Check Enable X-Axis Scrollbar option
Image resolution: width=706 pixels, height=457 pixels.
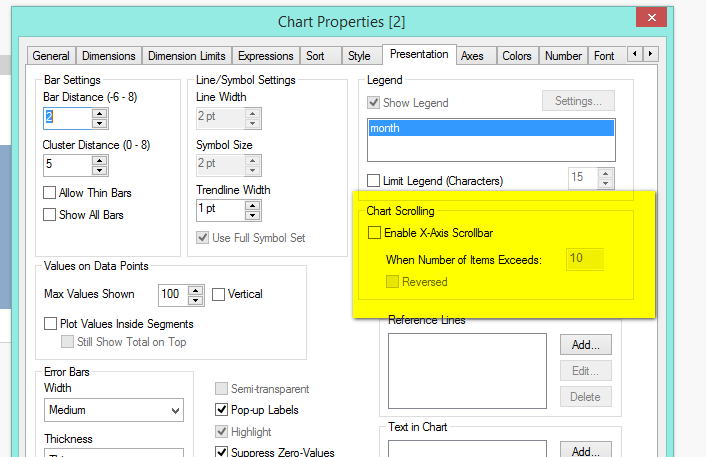tap(374, 233)
